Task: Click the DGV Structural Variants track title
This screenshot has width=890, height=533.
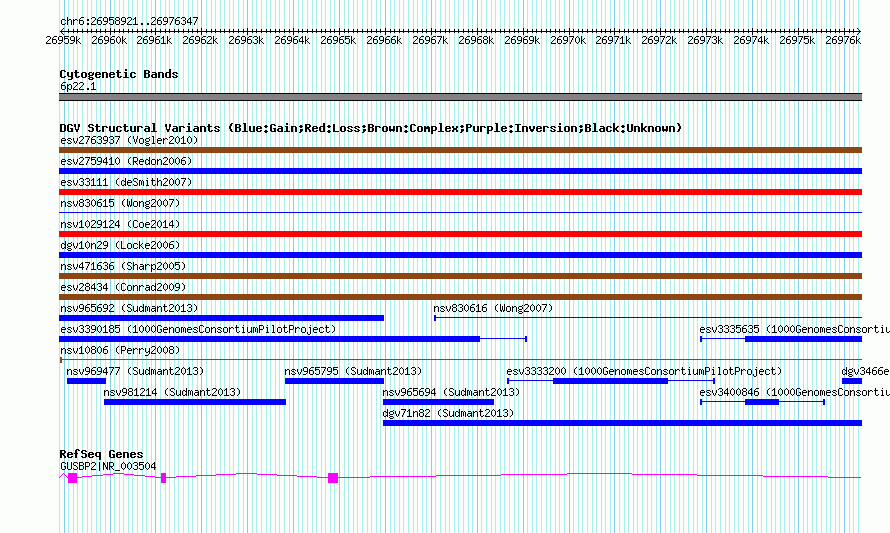Action: click(x=371, y=128)
